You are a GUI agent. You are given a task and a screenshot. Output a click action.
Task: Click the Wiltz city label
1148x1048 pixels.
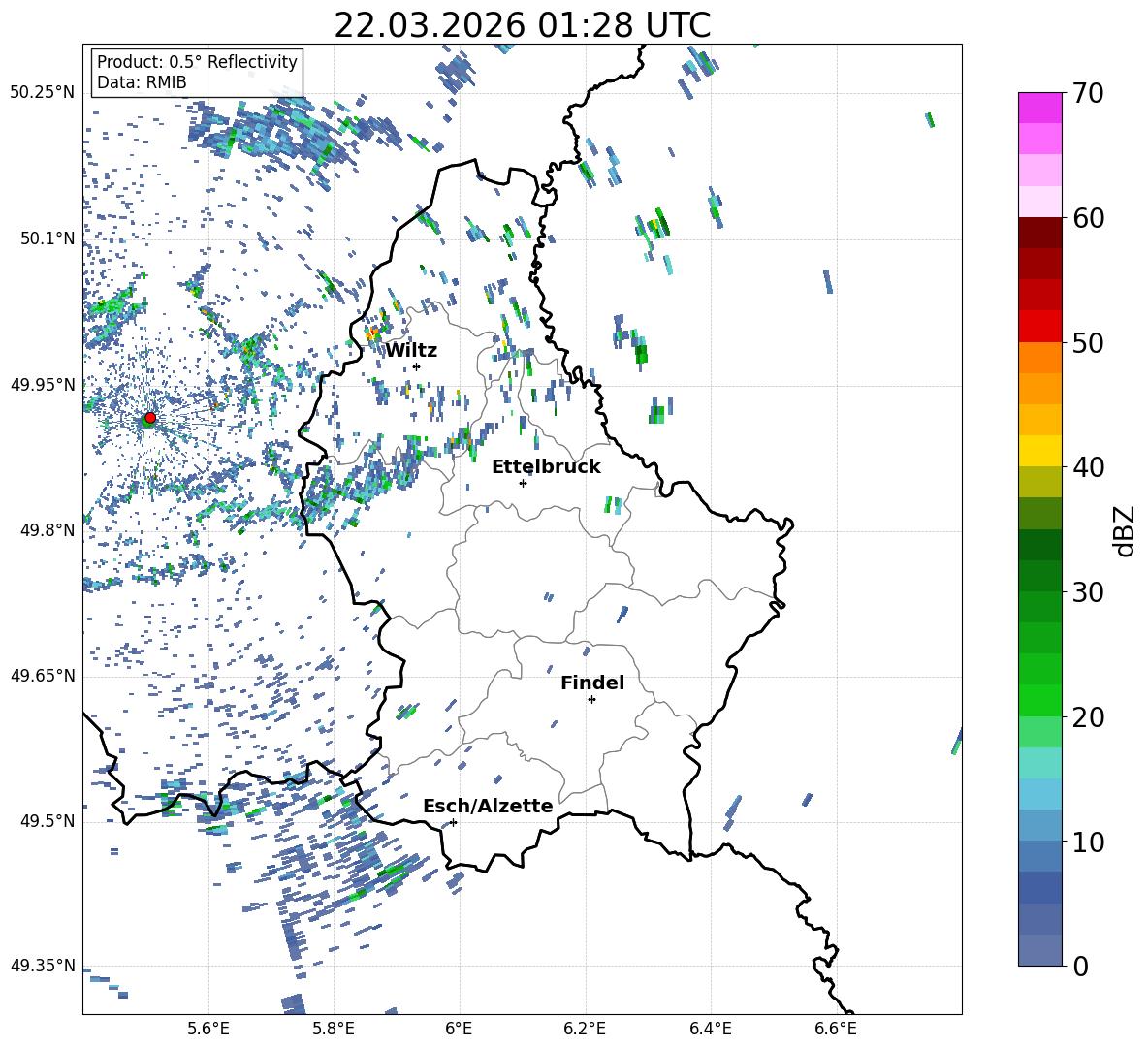click(x=411, y=350)
